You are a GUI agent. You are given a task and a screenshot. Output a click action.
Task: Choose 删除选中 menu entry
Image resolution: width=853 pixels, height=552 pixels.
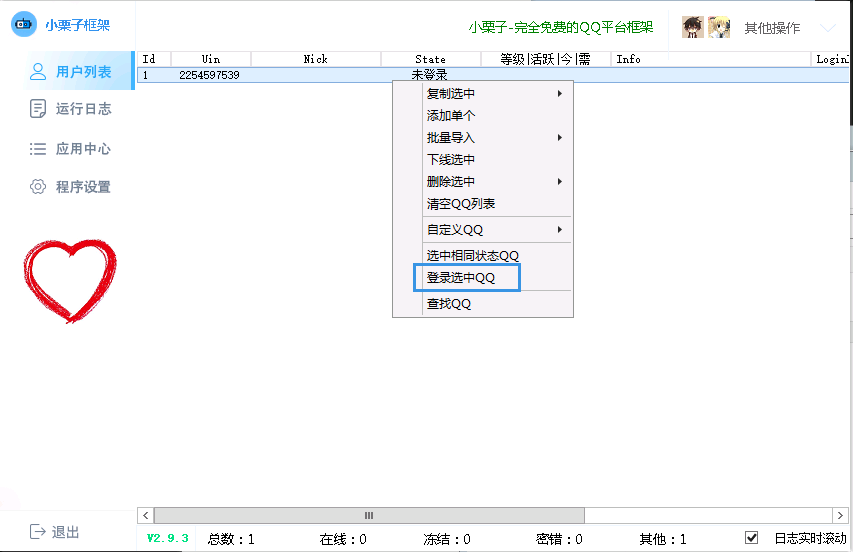450,182
